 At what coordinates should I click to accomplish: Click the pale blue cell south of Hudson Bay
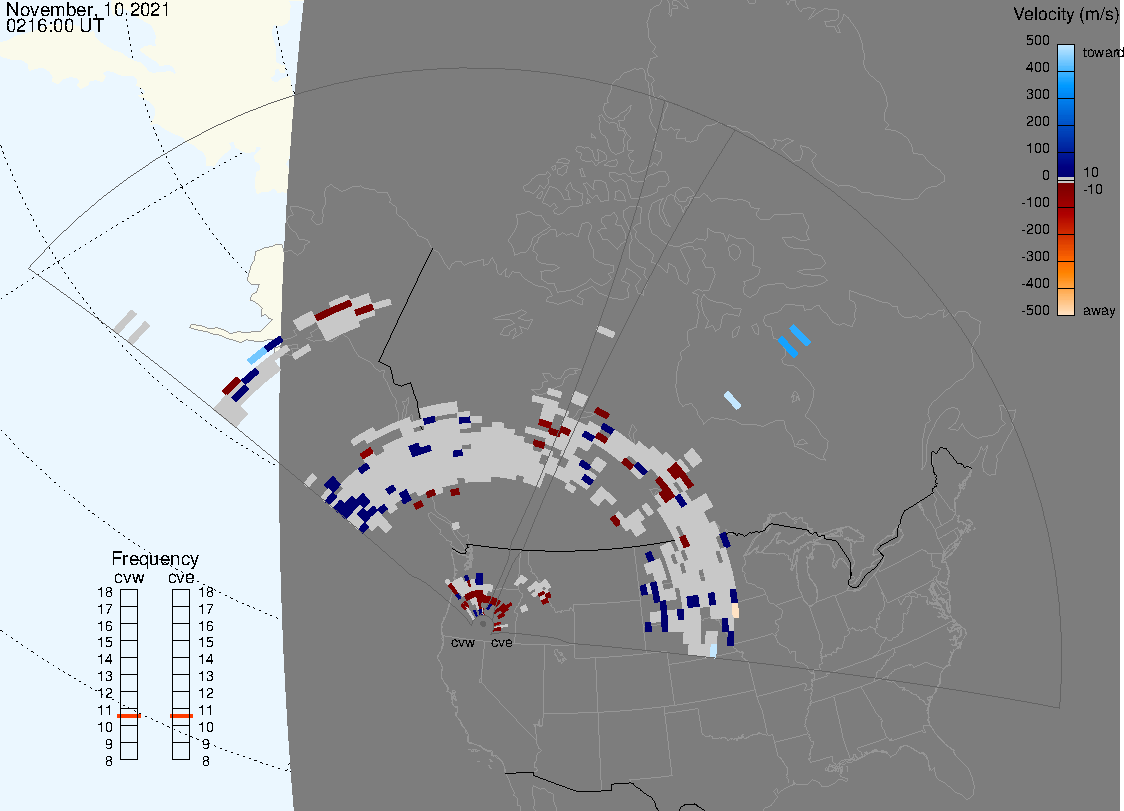[733, 400]
